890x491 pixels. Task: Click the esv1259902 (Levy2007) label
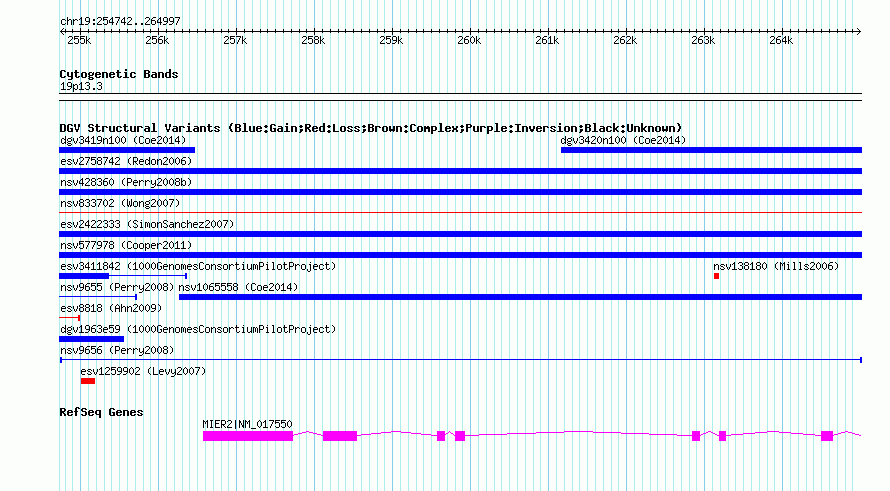click(143, 371)
